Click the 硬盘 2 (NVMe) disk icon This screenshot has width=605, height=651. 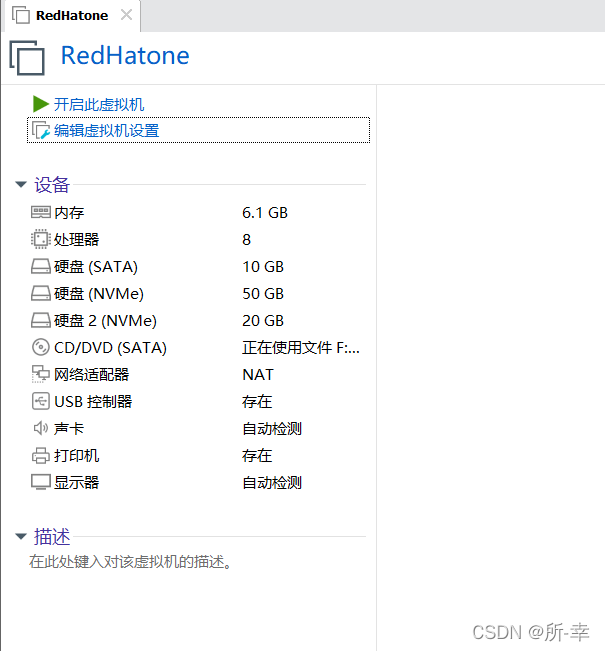click(41, 321)
